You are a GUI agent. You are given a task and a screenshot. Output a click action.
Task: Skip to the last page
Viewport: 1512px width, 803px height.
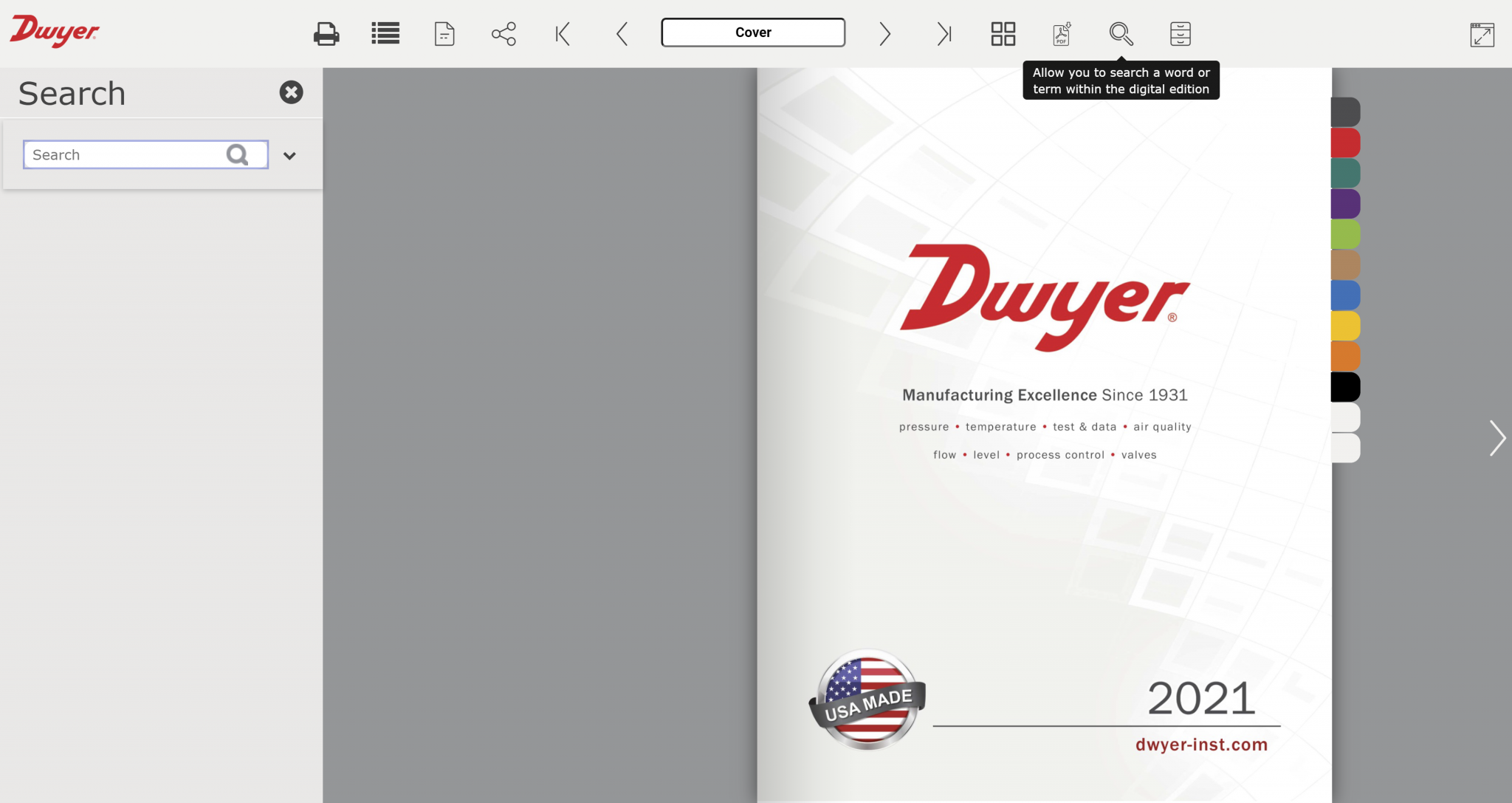point(944,33)
